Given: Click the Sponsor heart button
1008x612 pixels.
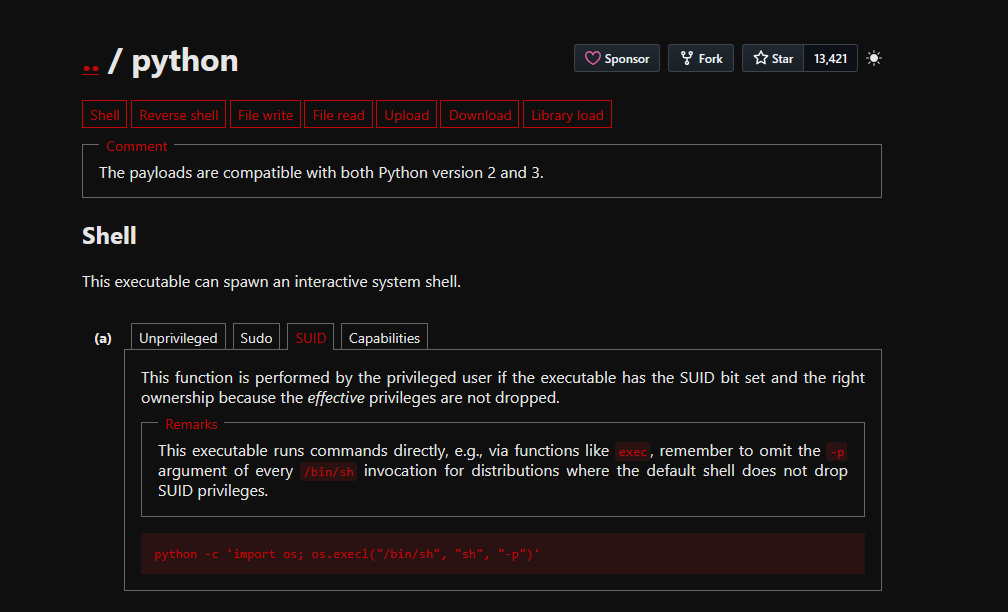Looking at the screenshot, I should pyautogui.click(x=616, y=58).
